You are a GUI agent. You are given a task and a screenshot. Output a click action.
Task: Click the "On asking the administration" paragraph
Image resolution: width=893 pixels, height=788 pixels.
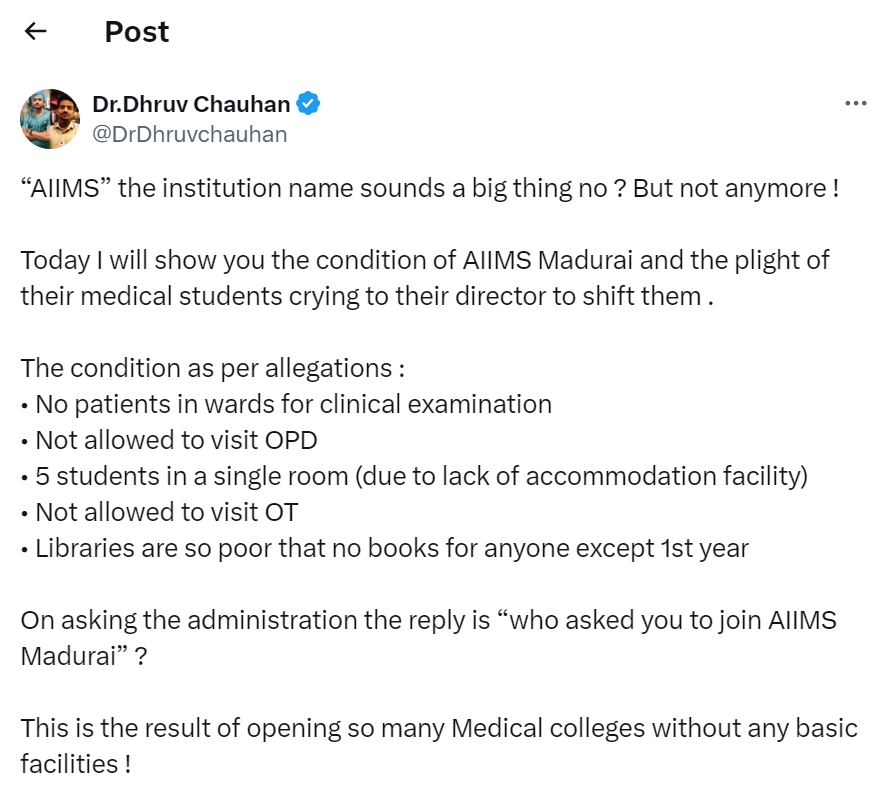pyautogui.click(x=428, y=636)
